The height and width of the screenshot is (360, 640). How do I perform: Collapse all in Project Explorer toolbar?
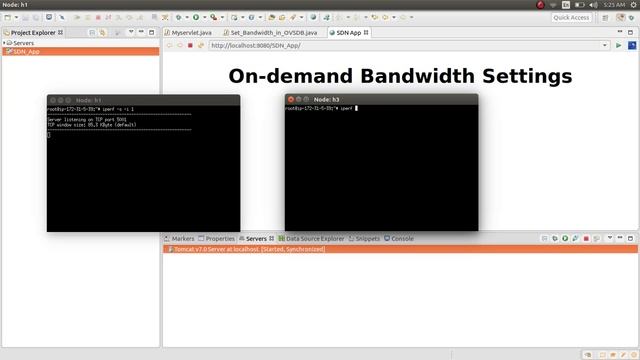click(92, 32)
